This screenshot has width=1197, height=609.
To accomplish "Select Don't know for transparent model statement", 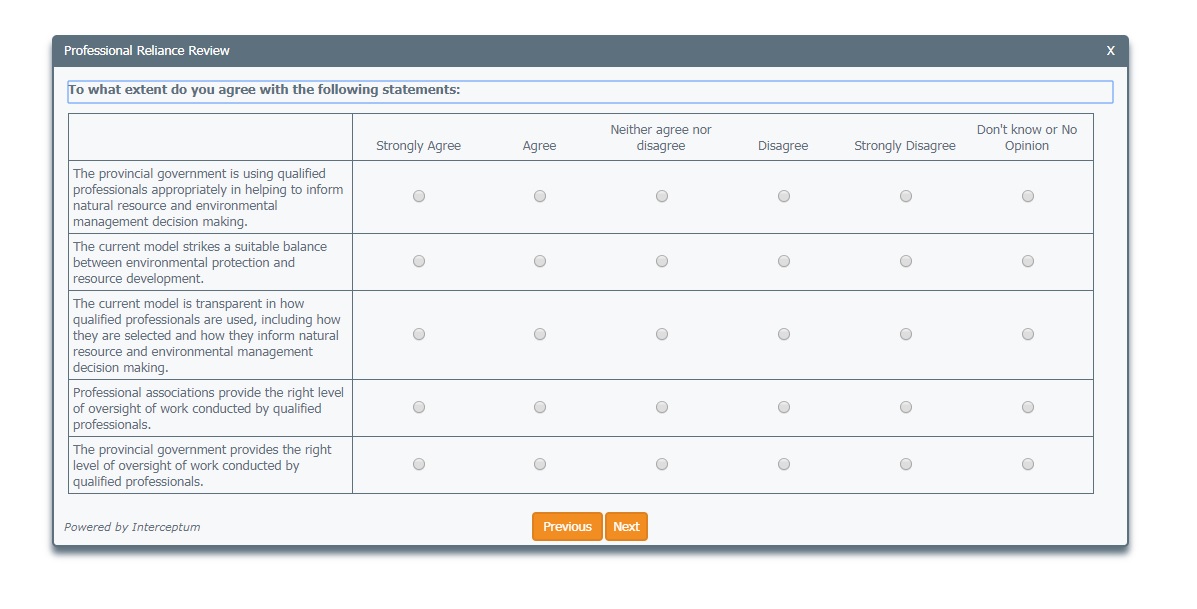I will click(x=1028, y=335).
